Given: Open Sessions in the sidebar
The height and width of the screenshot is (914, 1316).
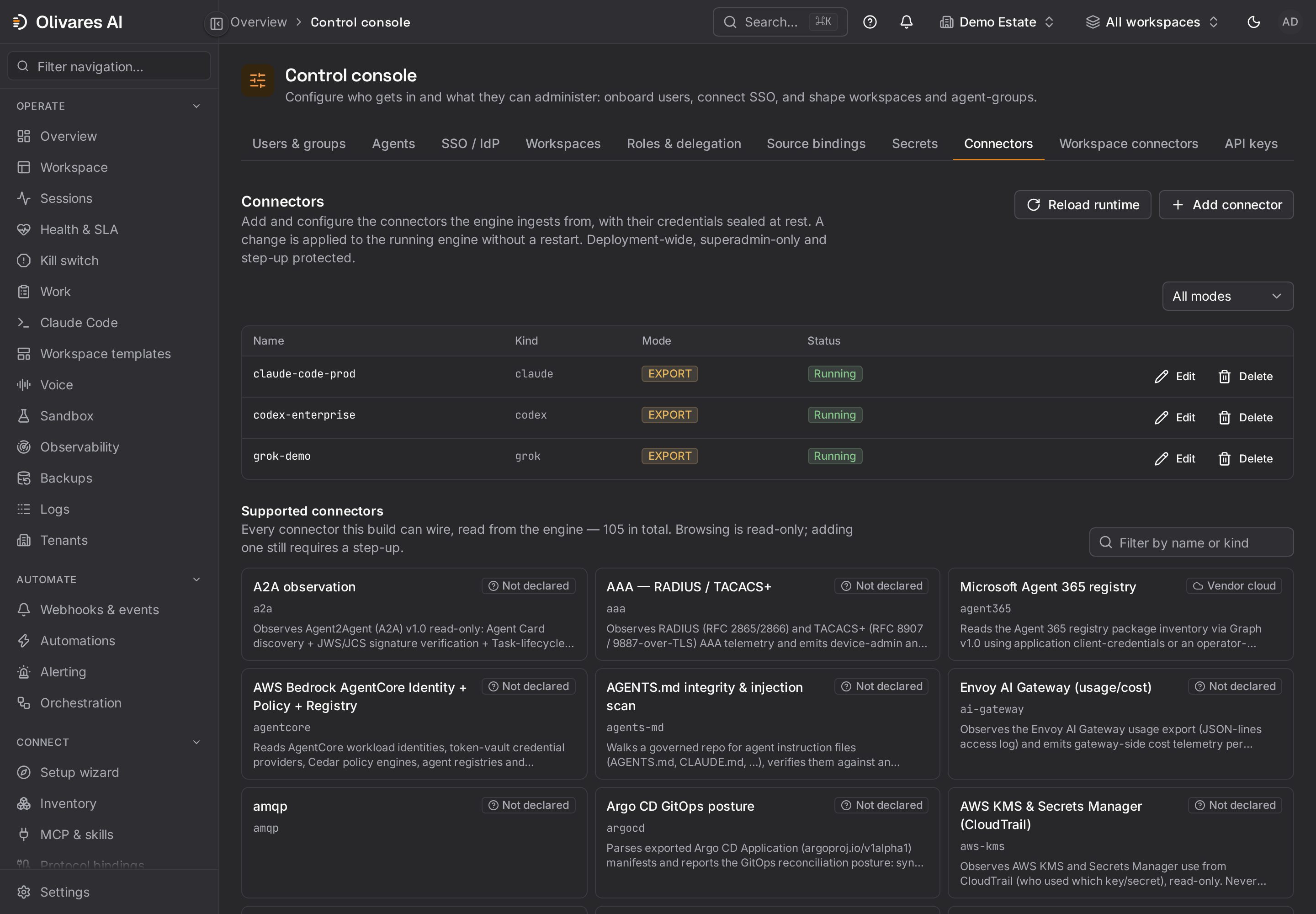Looking at the screenshot, I should point(109,198).
